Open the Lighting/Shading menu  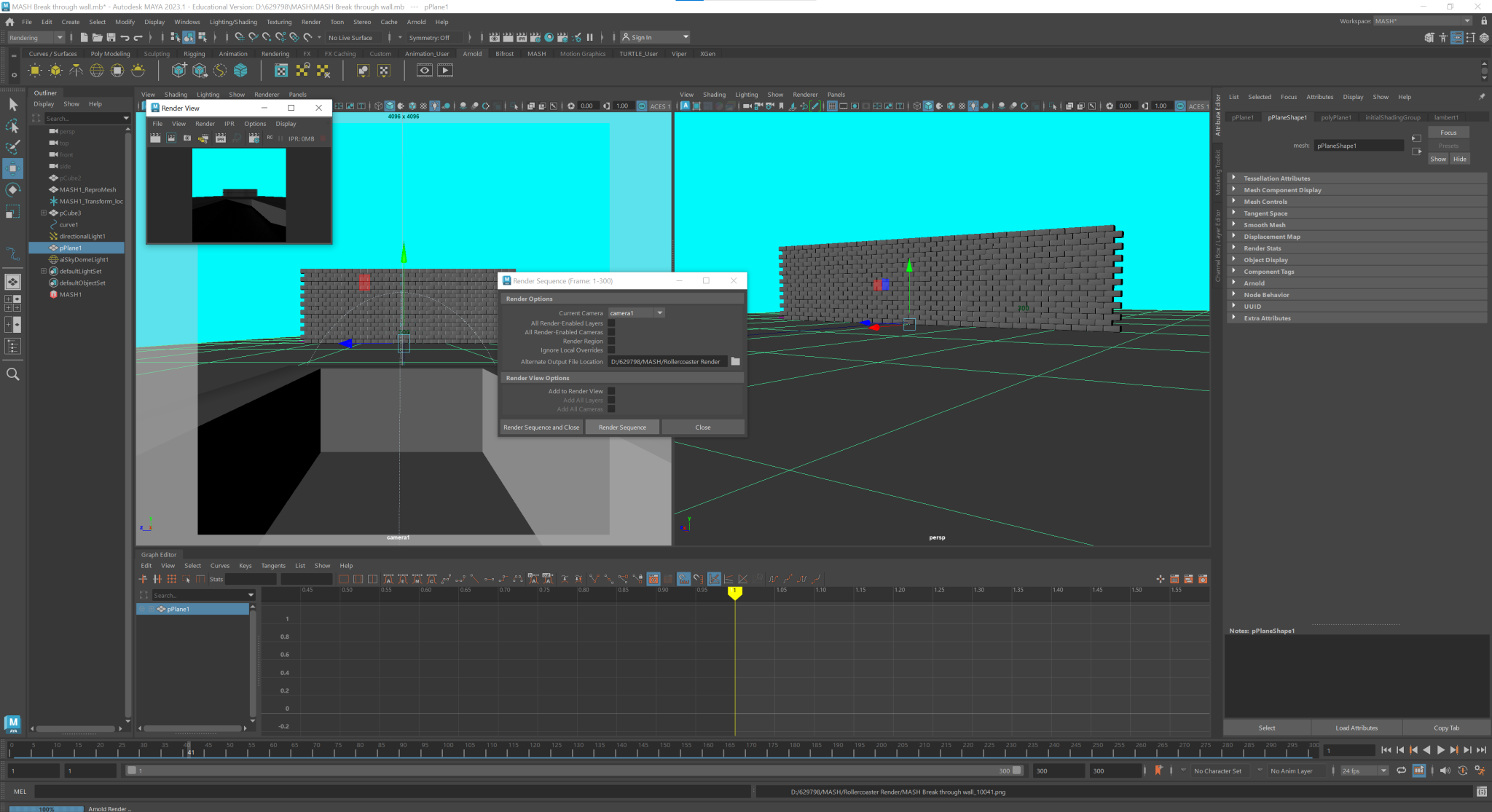tap(233, 22)
